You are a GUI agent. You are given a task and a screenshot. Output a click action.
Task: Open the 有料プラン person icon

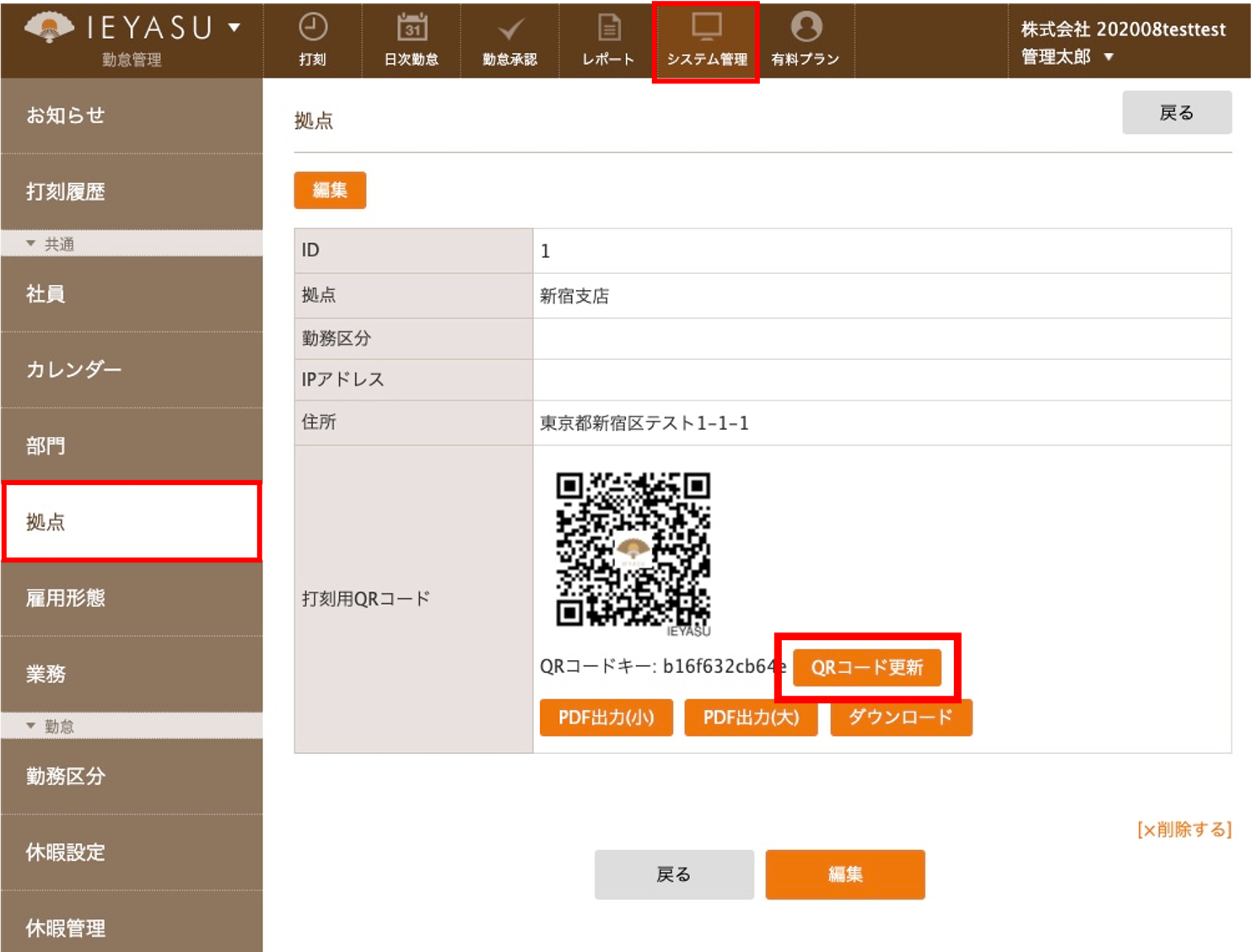[806, 27]
